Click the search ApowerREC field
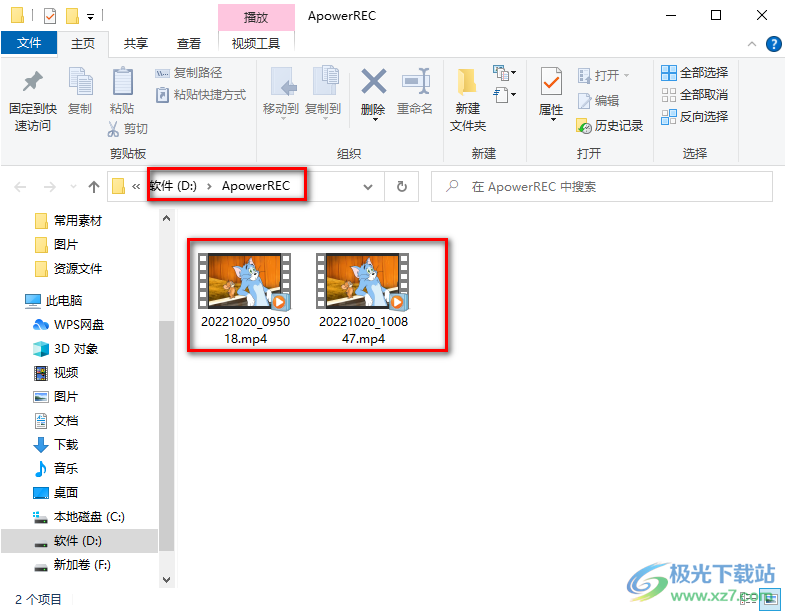786x612 pixels. (602, 187)
